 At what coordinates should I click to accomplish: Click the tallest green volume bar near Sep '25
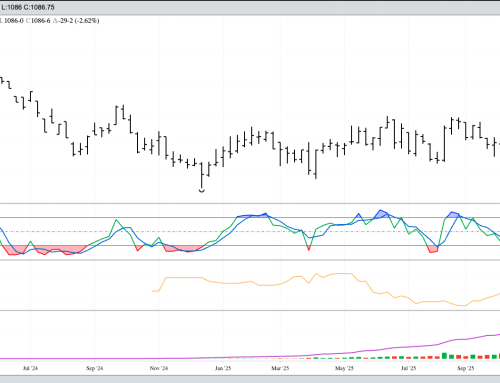point(444,356)
